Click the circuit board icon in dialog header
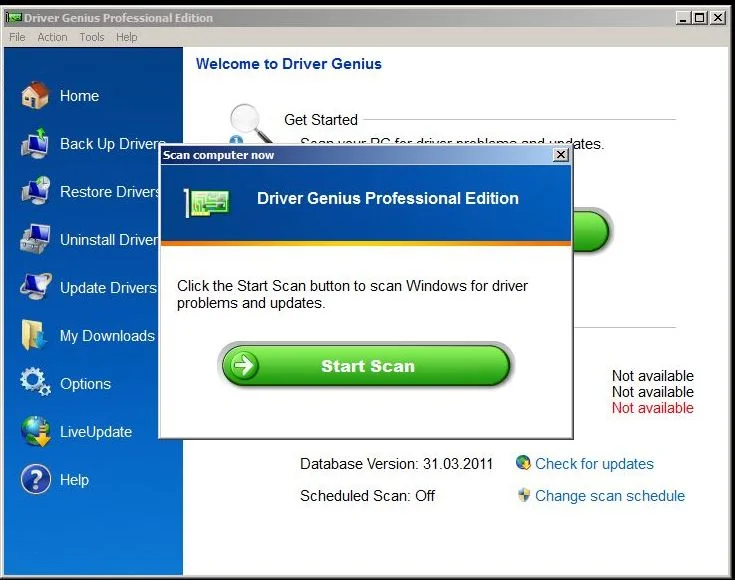 tap(207, 203)
